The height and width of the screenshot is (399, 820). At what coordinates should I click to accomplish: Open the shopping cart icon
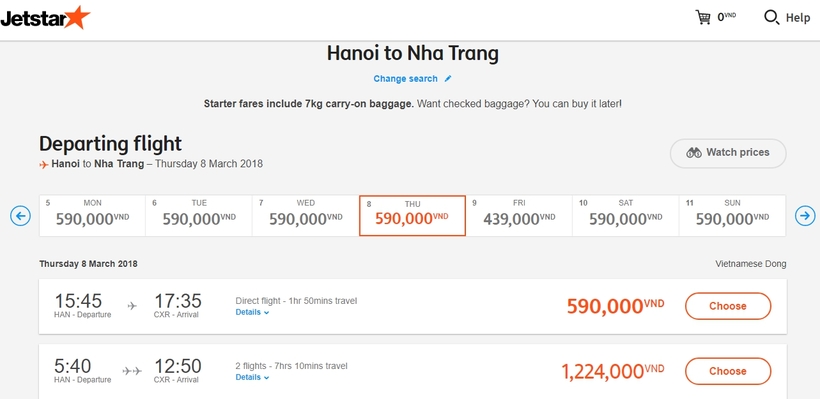tap(703, 17)
